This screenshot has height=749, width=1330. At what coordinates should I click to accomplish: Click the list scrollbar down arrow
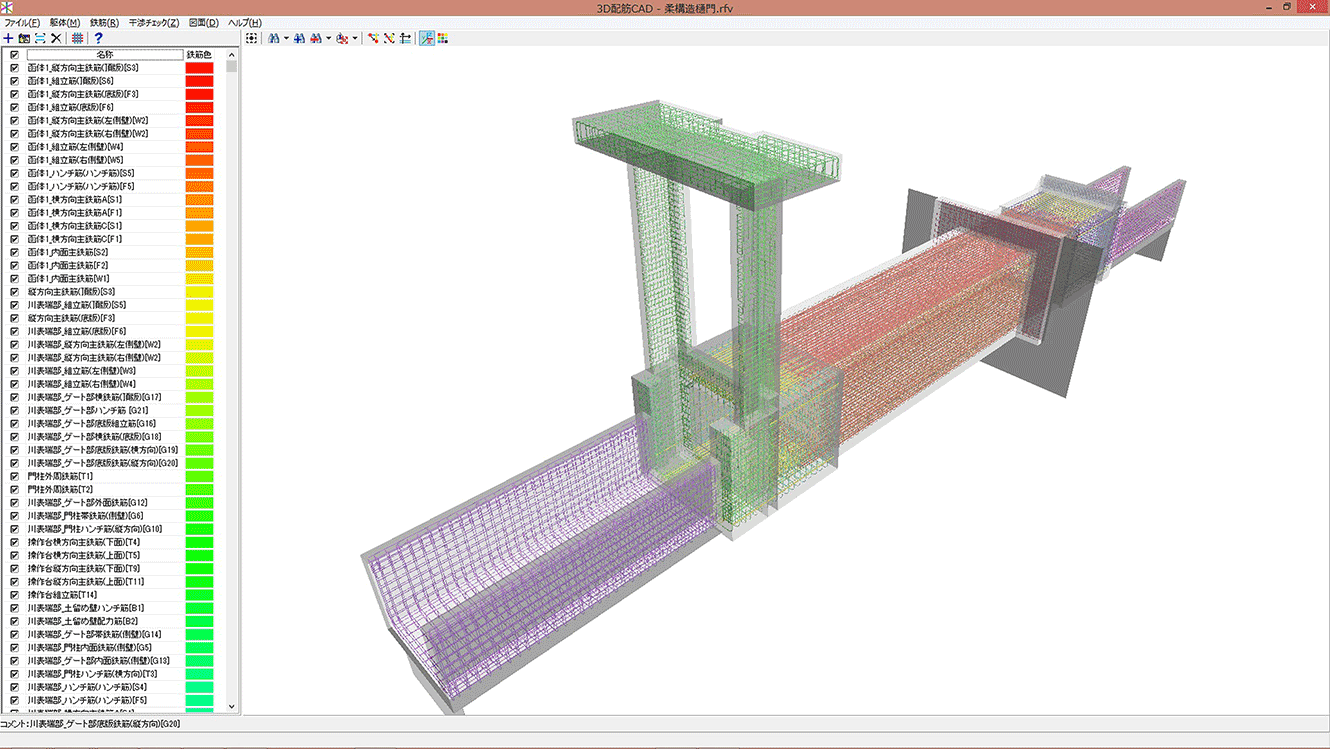click(232, 706)
